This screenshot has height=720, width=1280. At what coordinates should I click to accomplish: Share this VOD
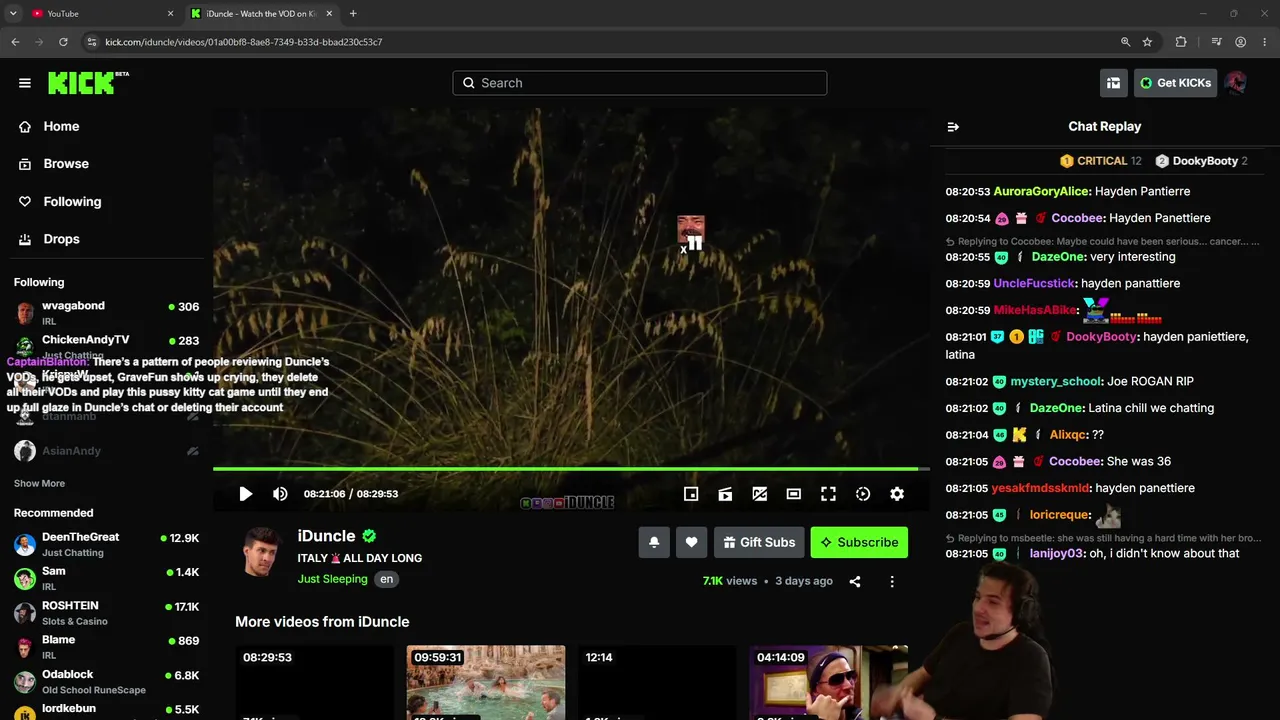point(855,581)
